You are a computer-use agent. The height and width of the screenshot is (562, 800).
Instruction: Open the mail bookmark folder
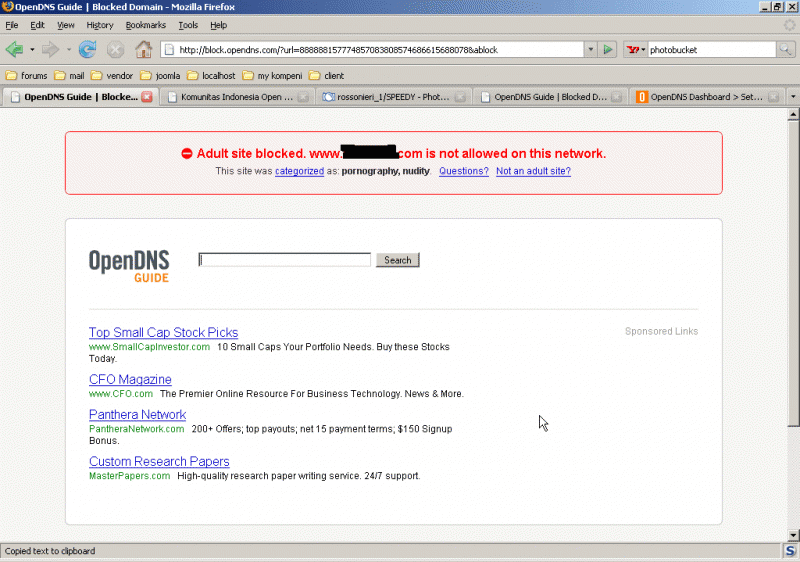69,75
